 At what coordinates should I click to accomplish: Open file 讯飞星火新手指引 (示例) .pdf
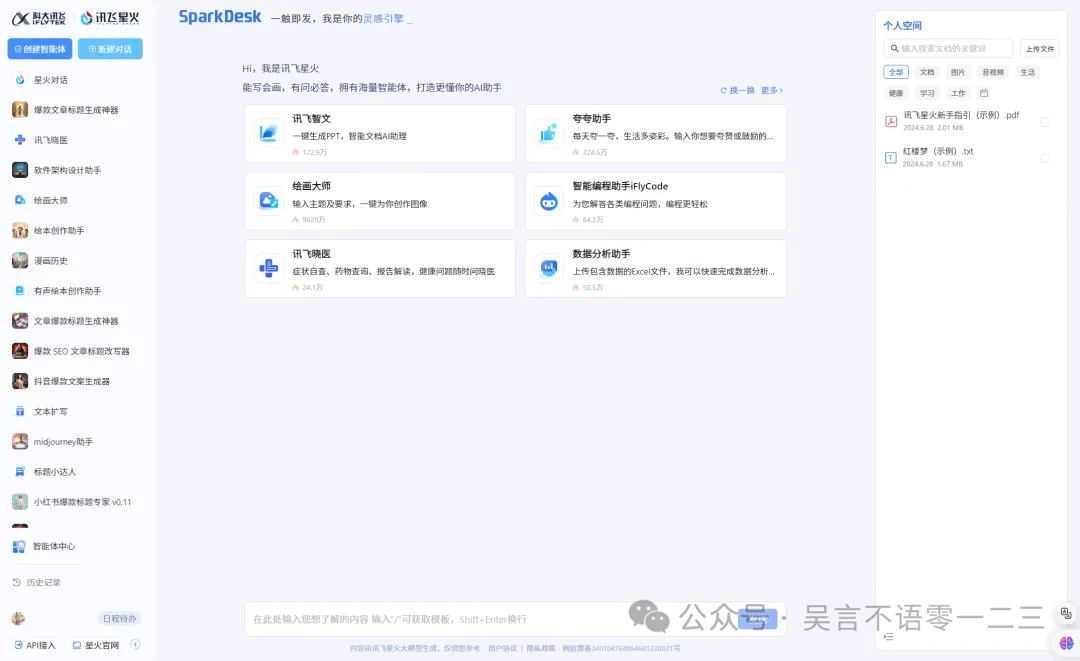tap(961, 115)
